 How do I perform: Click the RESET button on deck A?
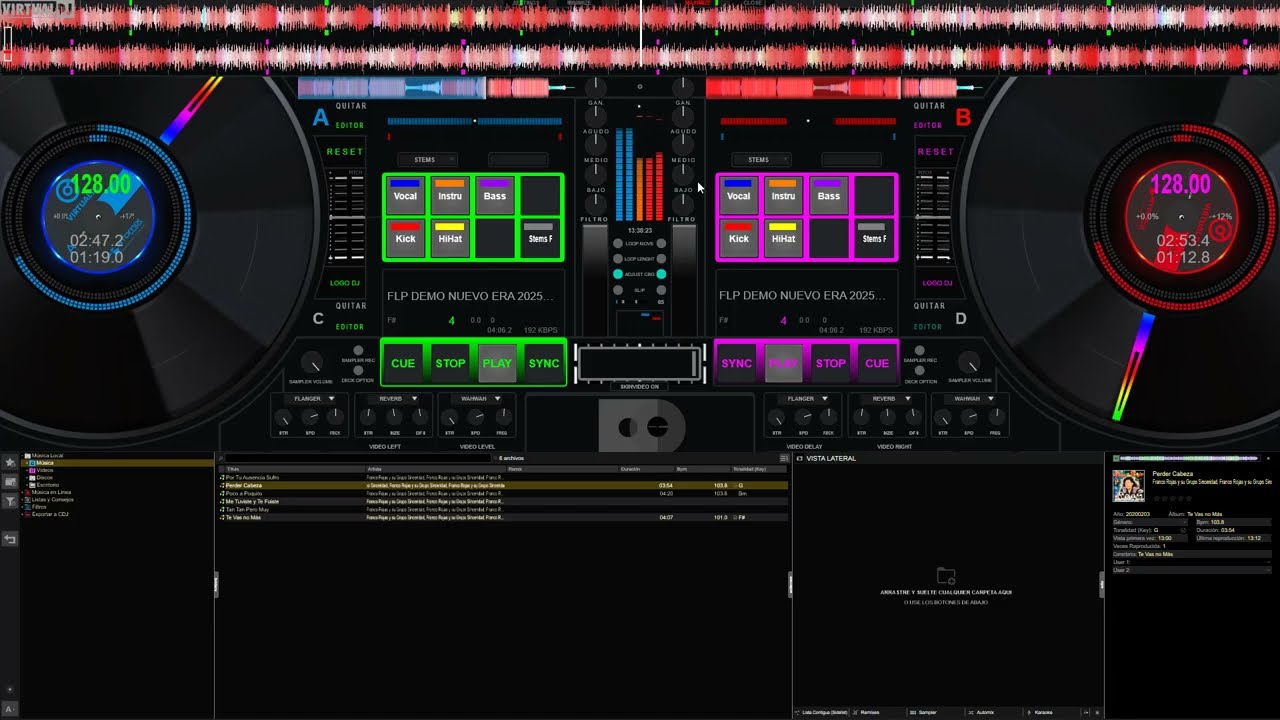345,152
